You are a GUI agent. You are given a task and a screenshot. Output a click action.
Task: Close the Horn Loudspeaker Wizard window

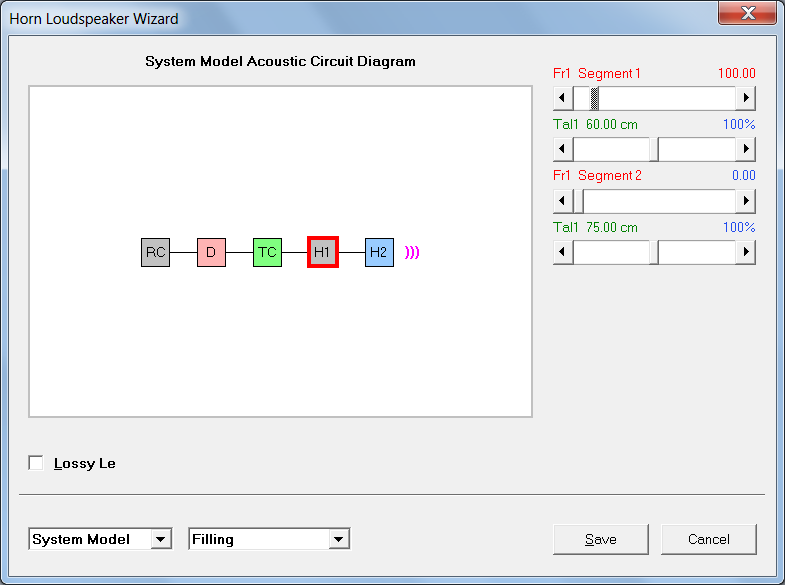point(747,13)
